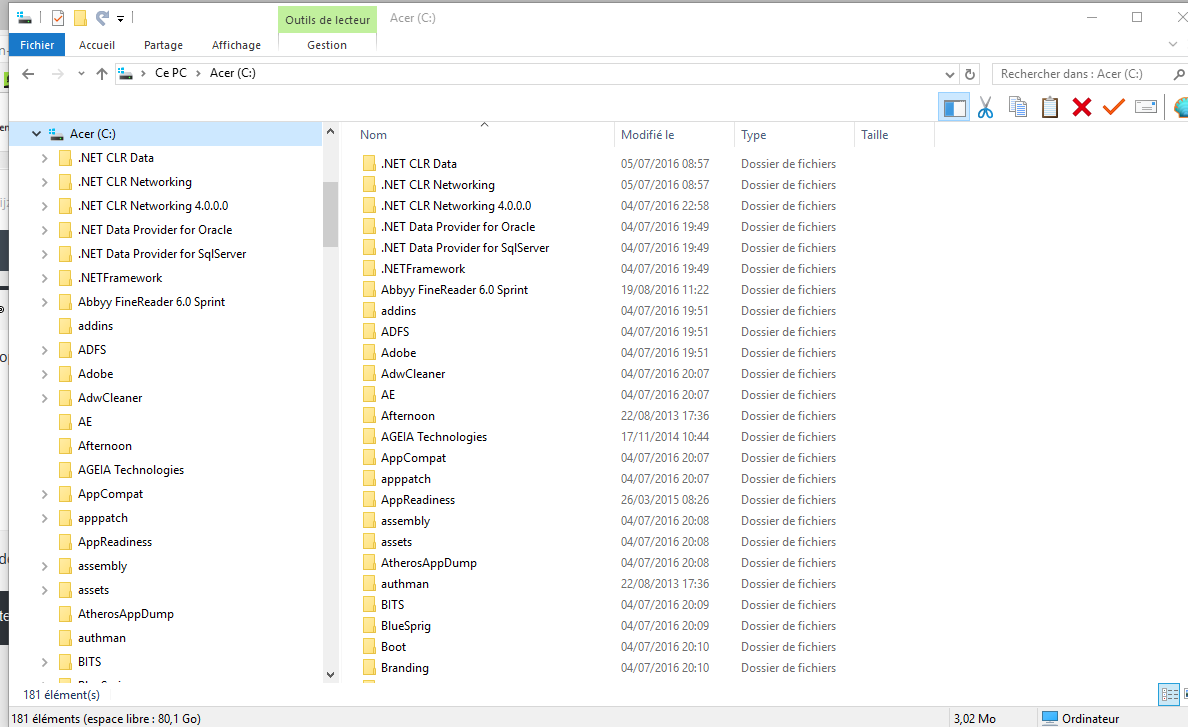Click the orange checkmark icon
The height and width of the screenshot is (727, 1188).
click(1113, 107)
